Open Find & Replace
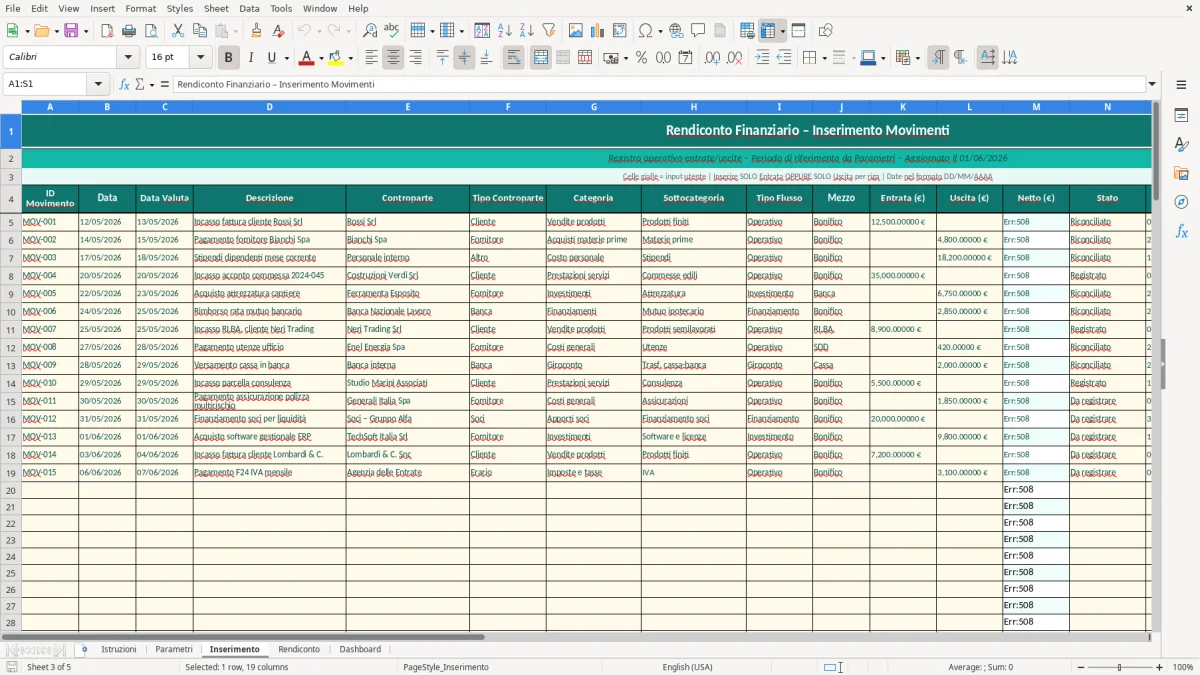This screenshot has height=675, width=1200. (x=370, y=31)
